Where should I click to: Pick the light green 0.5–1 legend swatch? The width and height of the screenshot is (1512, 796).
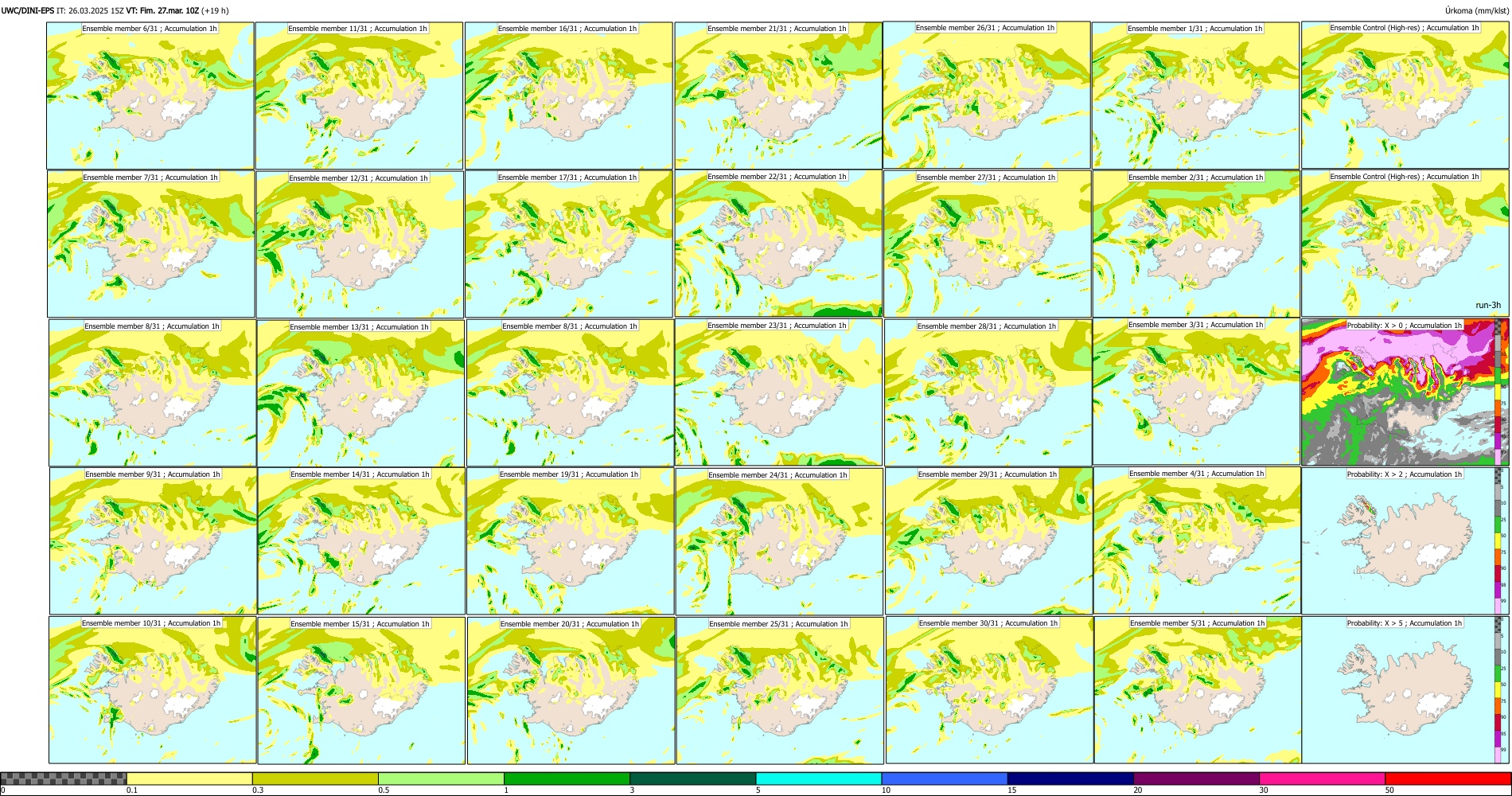[x=441, y=778]
